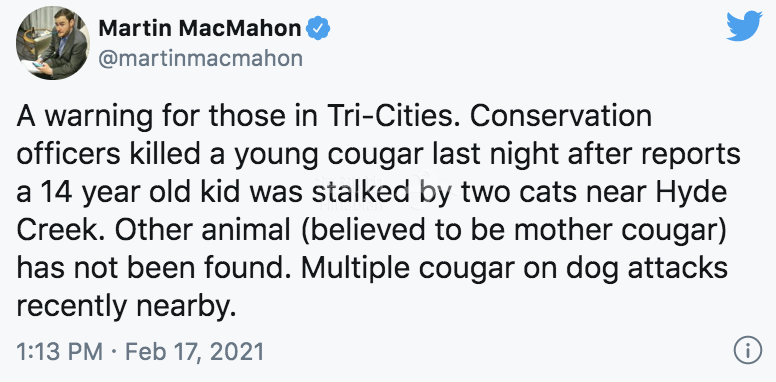This screenshot has height=382, width=776.
Task: Click the blue verified badge
Action: (x=318, y=29)
